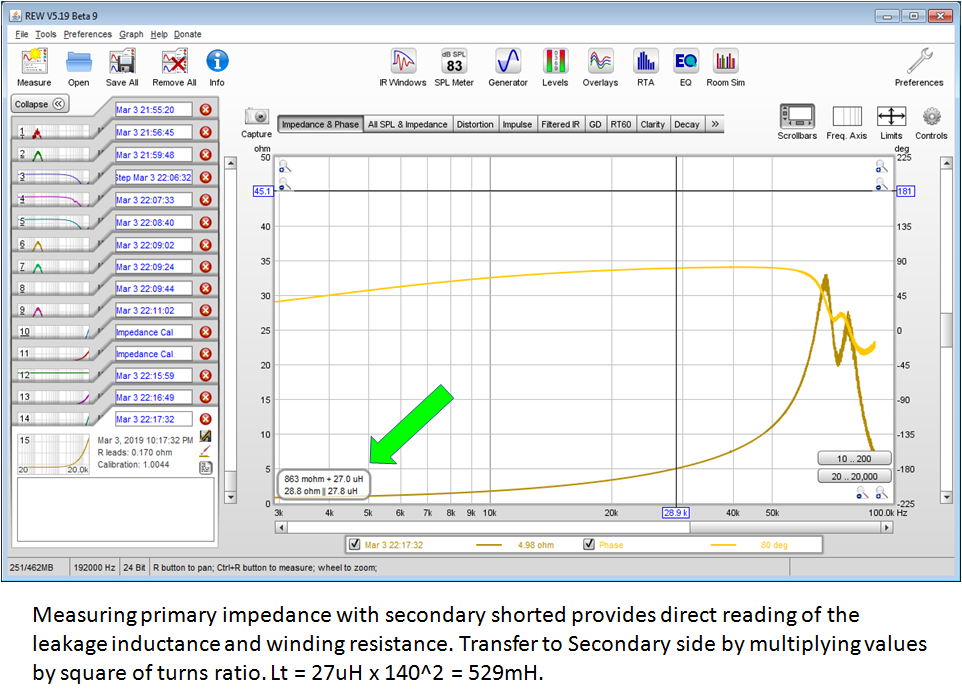The width and height of the screenshot is (962, 693).
Task: Open the Help menu
Action: tap(159, 34)
